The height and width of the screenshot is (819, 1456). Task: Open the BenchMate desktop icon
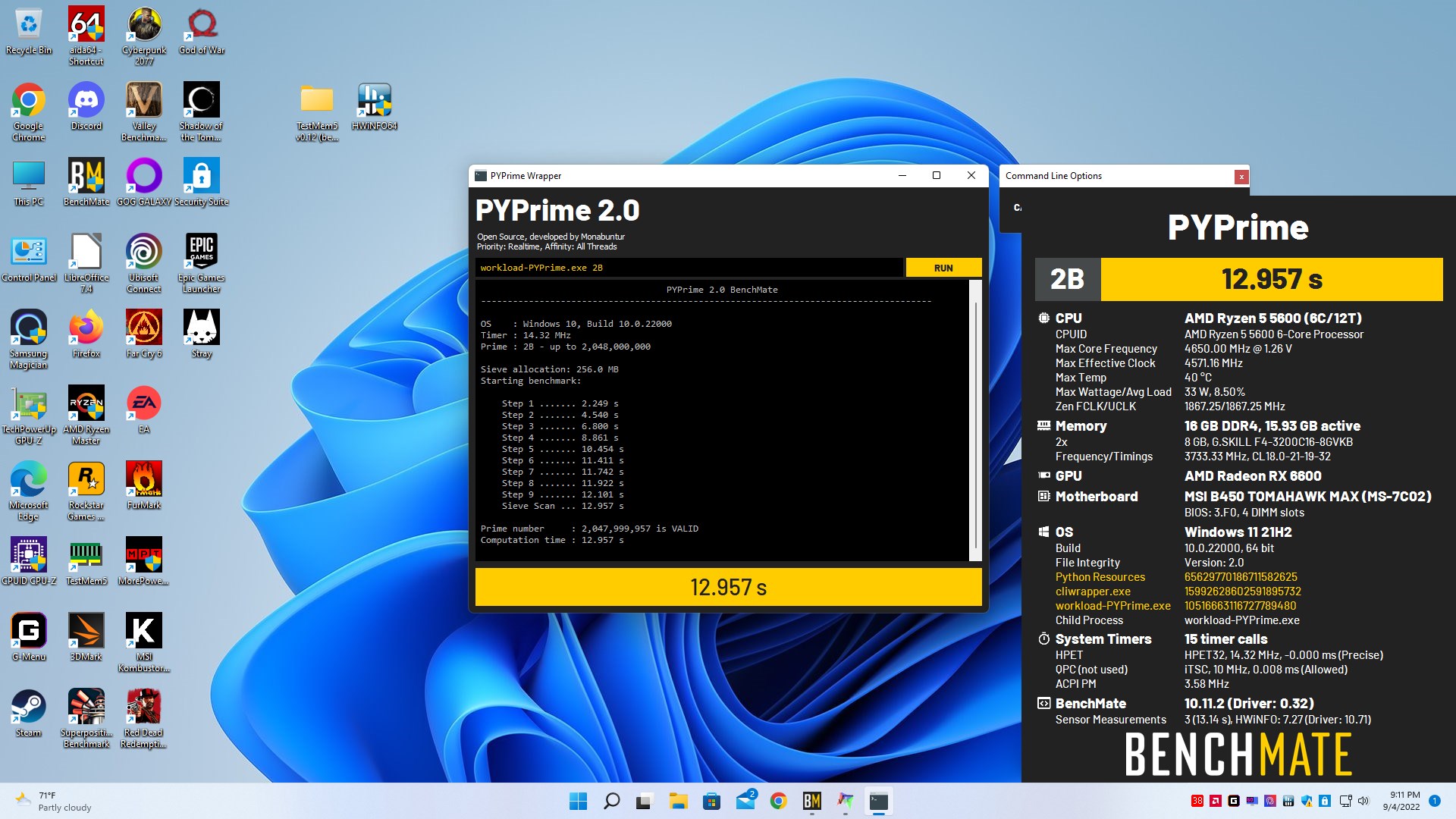[x=86, y=183]
